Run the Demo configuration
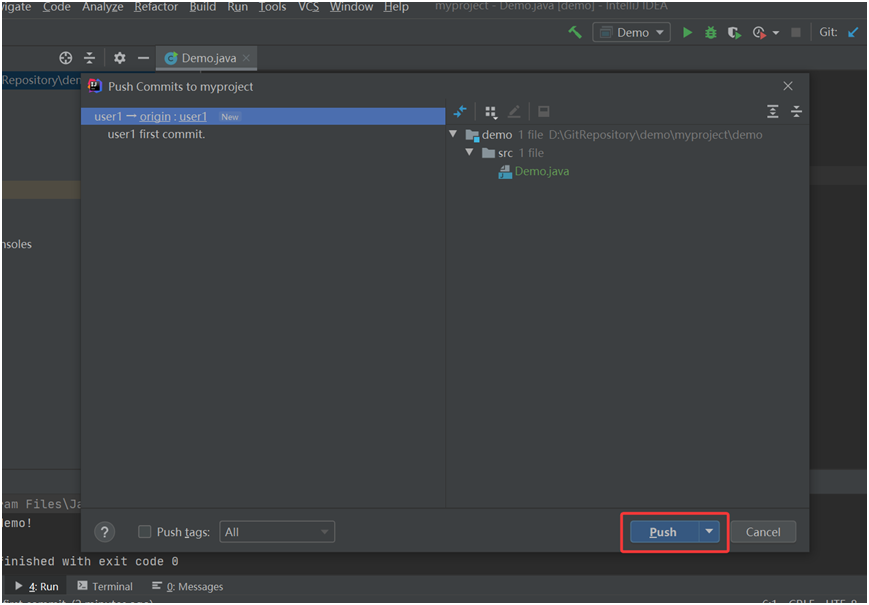The width and height of the screenshot is (869, 605). [x=687, y=33]
